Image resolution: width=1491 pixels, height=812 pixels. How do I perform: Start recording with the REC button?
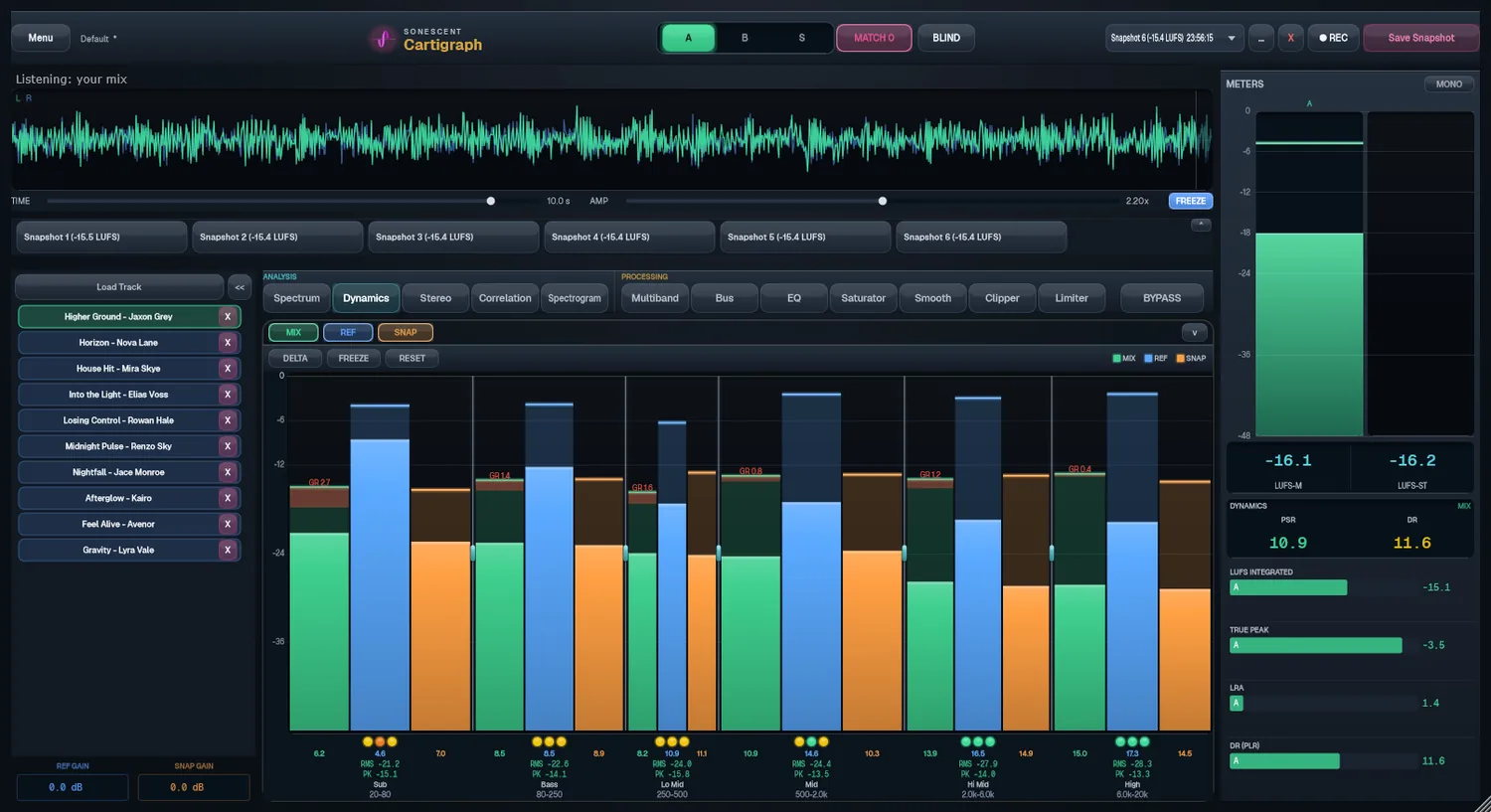(1333, 38)
